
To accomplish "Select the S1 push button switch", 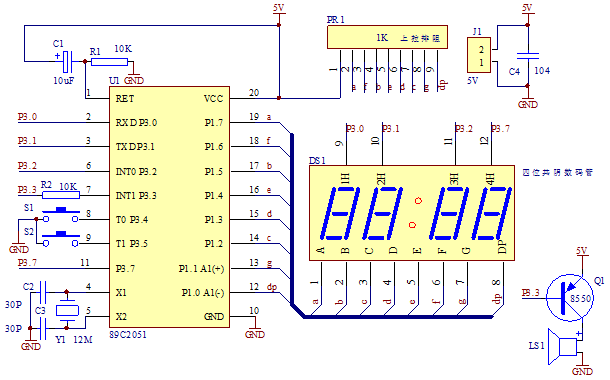I will click(61, 215).
